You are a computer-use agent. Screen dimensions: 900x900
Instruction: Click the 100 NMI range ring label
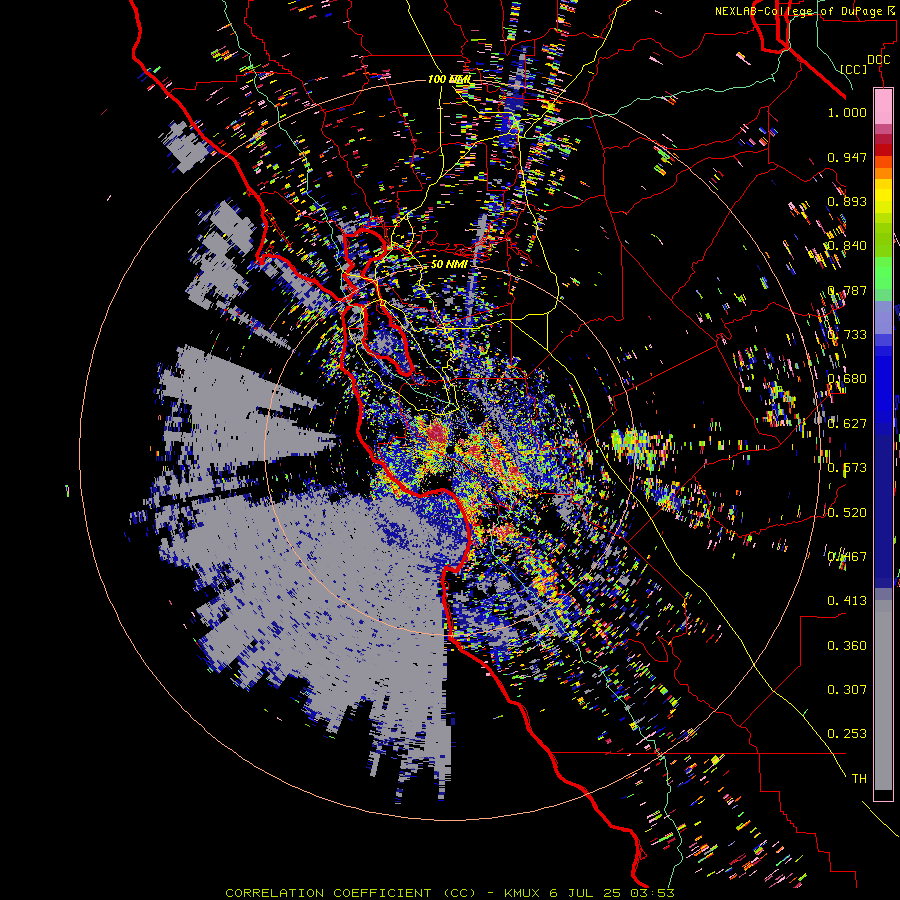pos(449,79)
